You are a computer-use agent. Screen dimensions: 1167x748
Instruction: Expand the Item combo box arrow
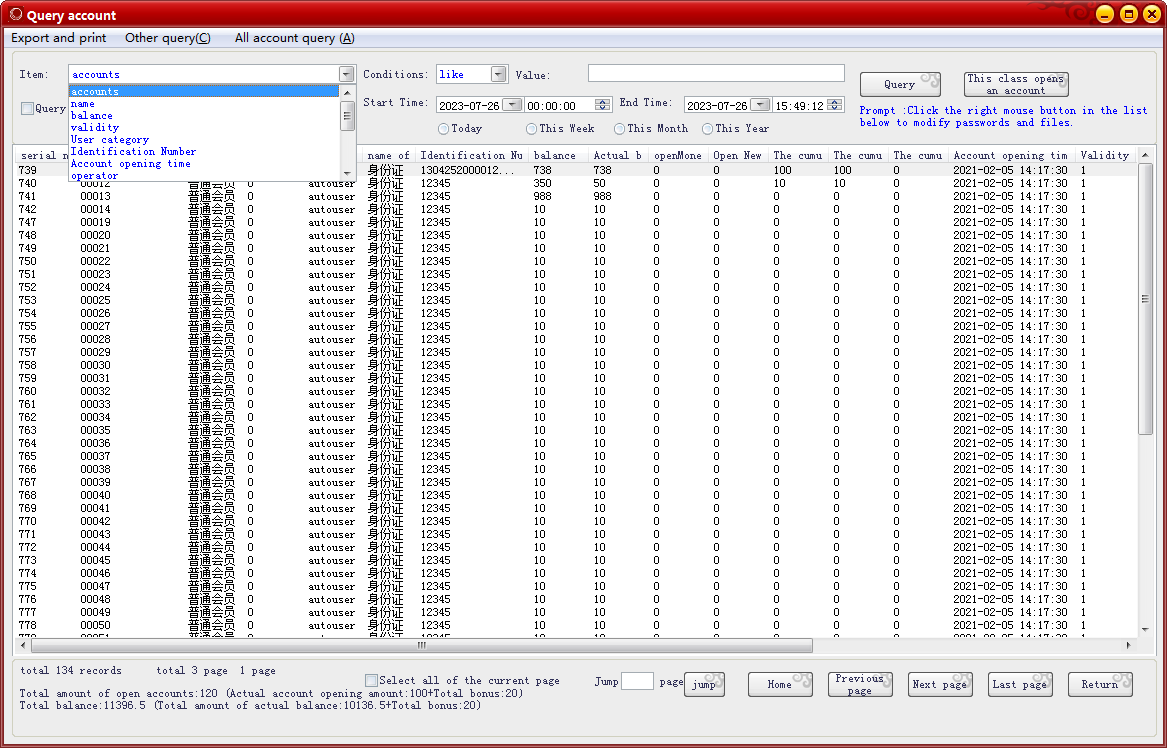point(346,74)
